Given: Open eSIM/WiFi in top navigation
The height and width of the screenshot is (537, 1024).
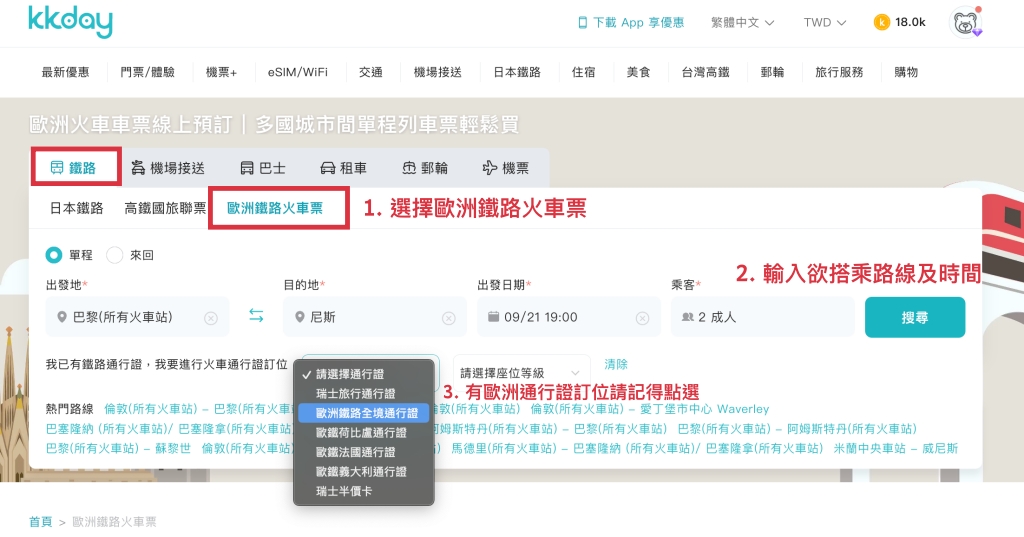Looking at the screenshot, I should (298, 73).
